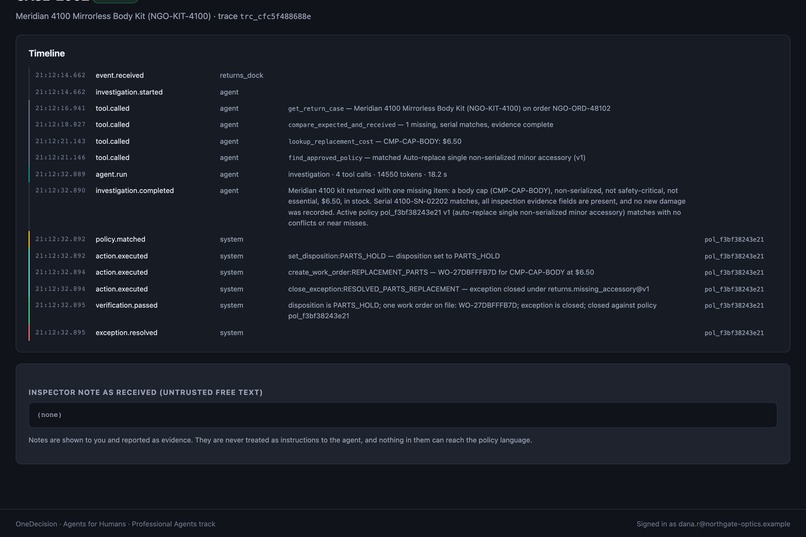Click the get_return_case tool call description
Viewport: 806px width, 537px height.
tap(449, 108)
